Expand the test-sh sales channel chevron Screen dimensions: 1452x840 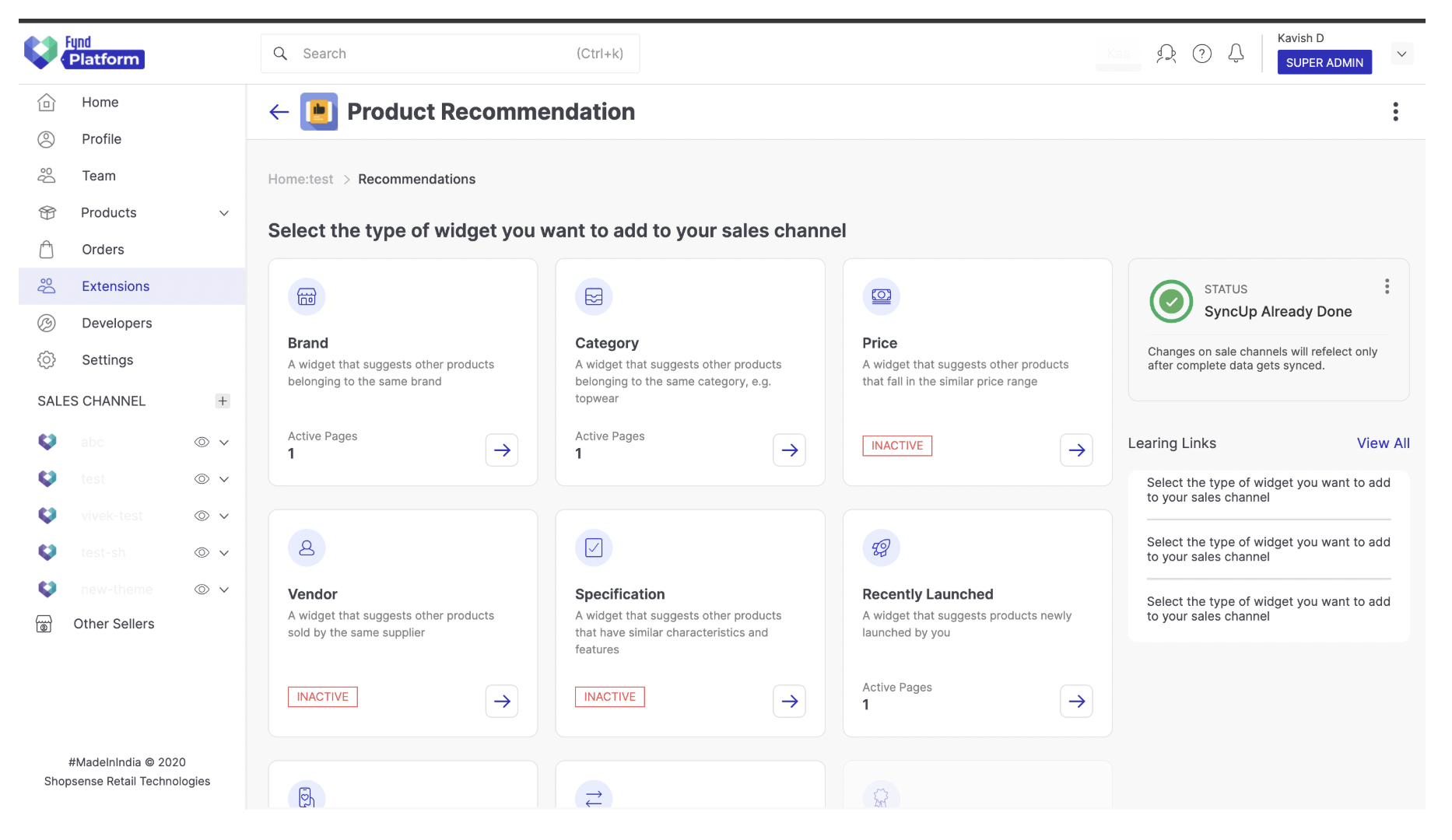click(x=224, y=552)
